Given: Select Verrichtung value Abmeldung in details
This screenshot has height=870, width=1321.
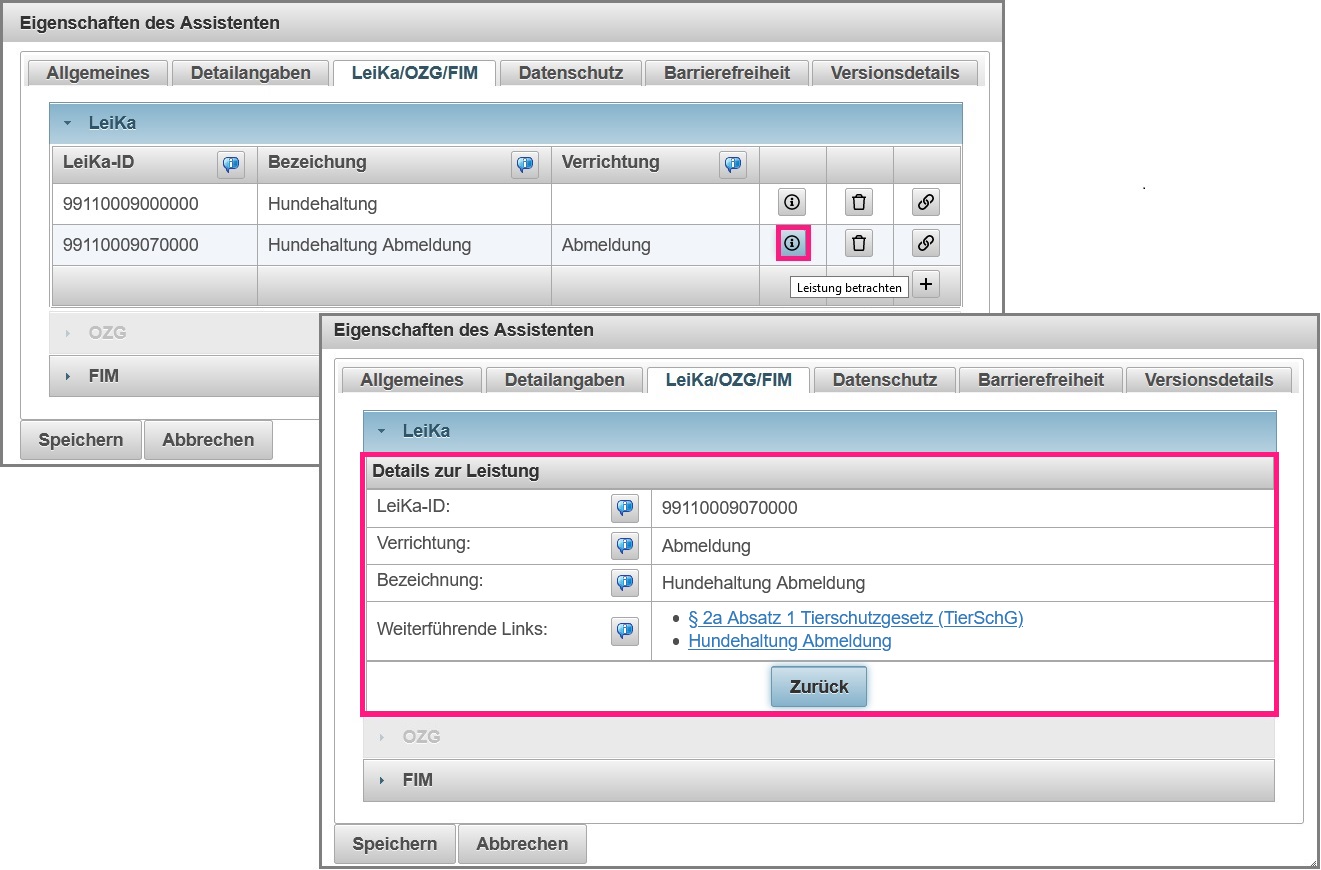Looking at the screenshot, I should 706,546.
